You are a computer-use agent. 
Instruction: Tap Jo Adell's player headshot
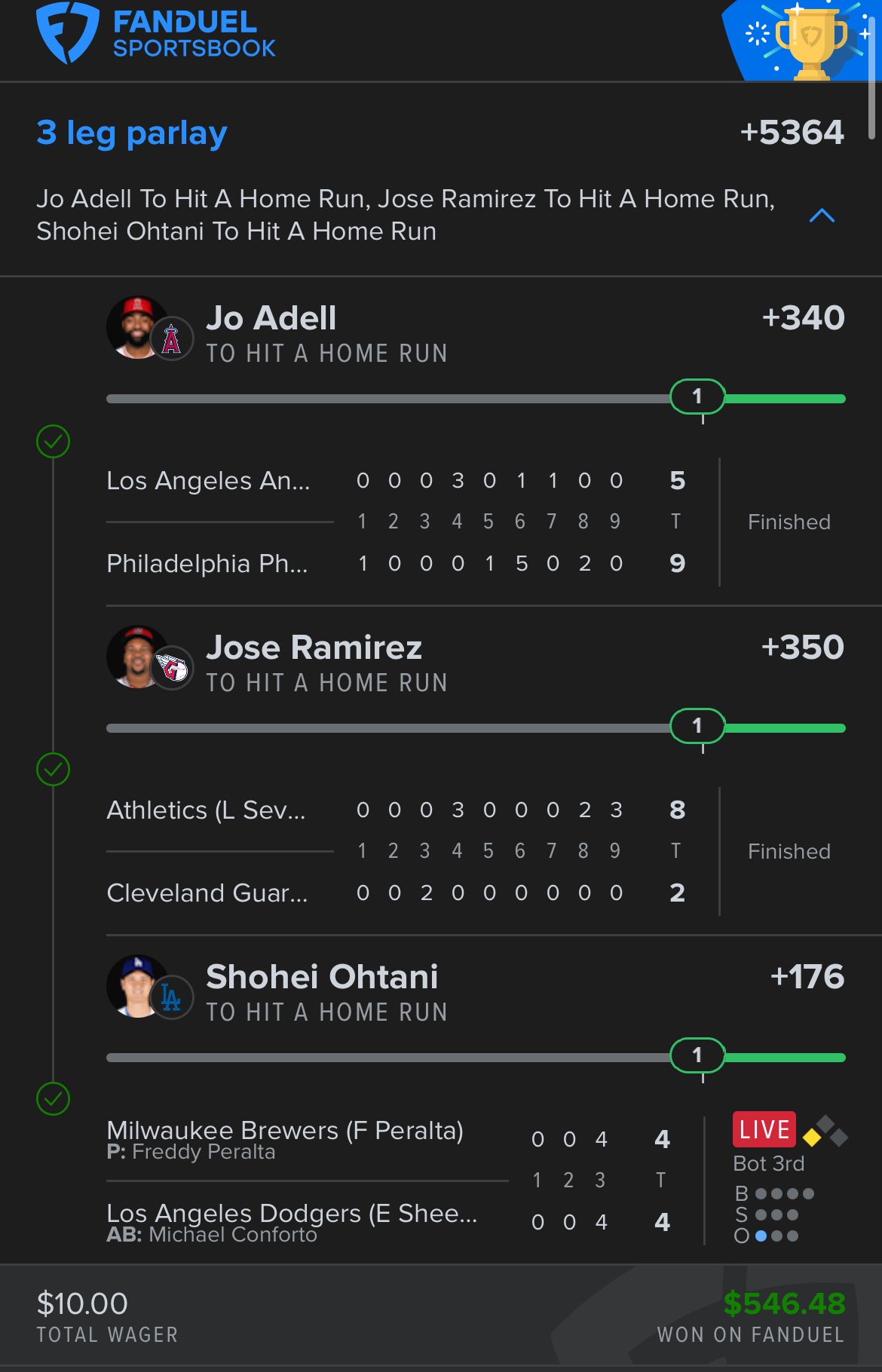(134, 326)
